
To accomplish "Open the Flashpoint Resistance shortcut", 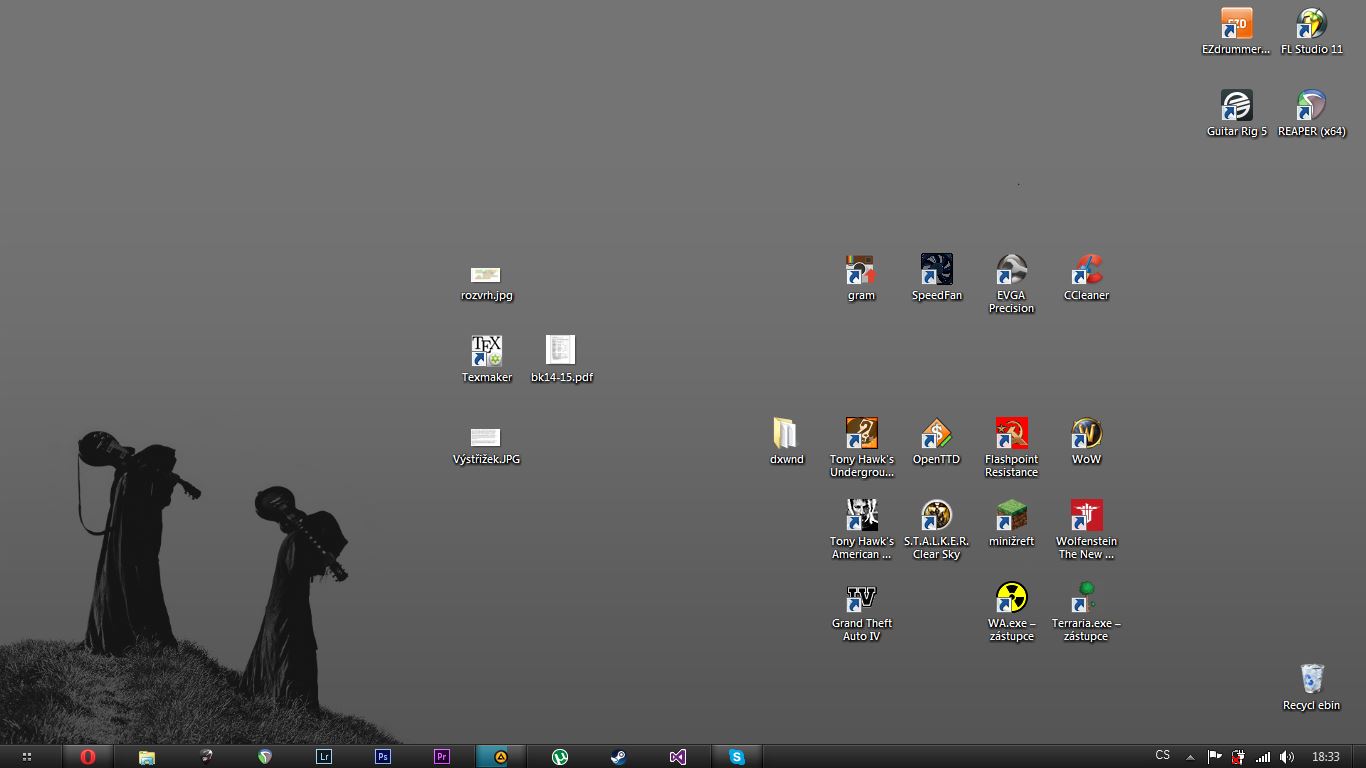I will (x=1011, y=448).
